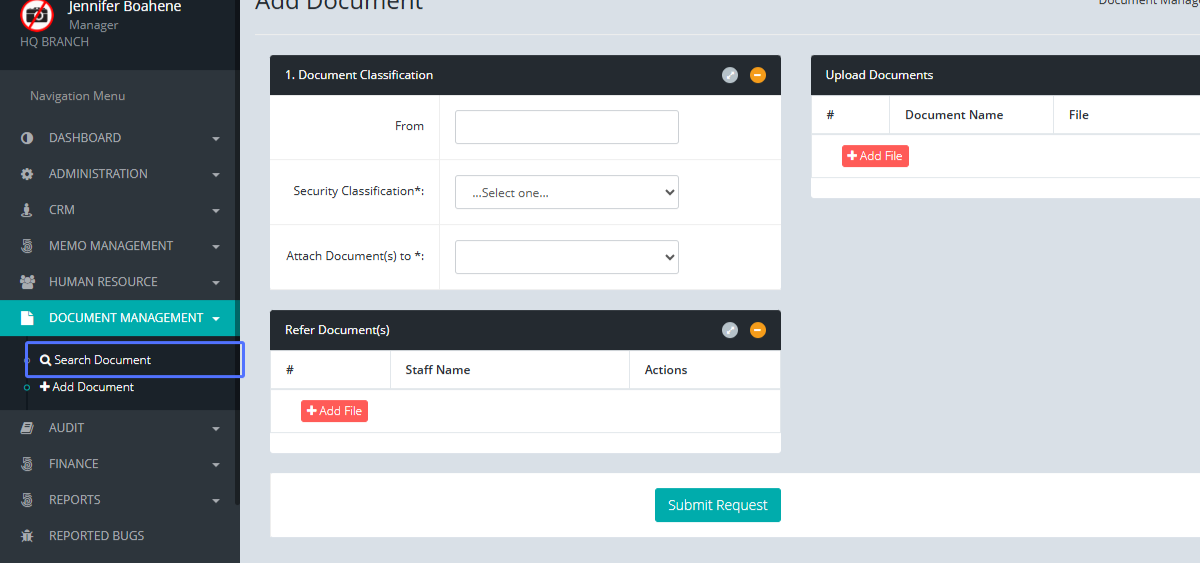Viewport: 1200px width, 563px height.
Task: Select Search Document in sidebar
Action: 102,360
